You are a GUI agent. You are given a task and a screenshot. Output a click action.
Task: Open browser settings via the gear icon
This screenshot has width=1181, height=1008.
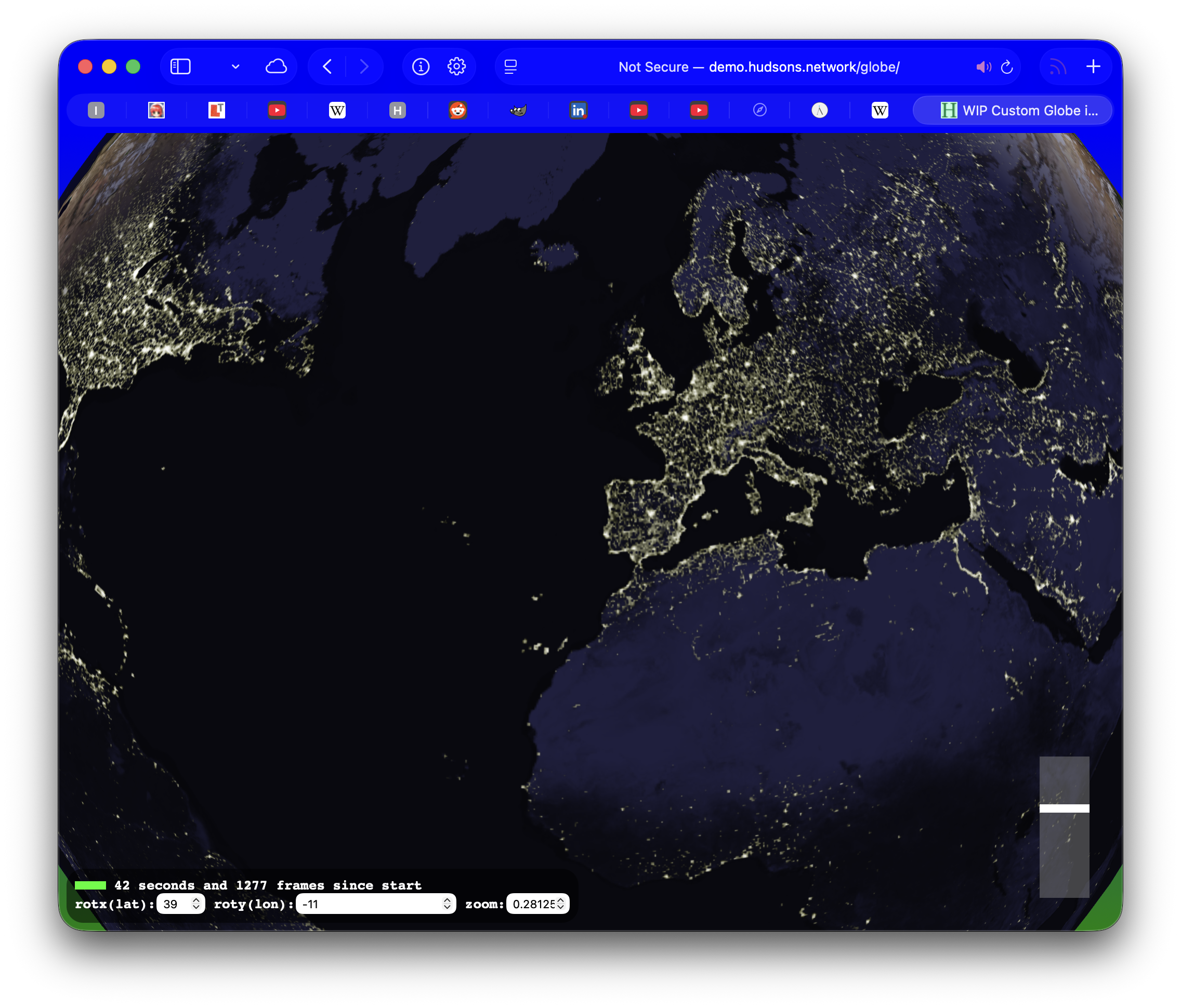457,66
